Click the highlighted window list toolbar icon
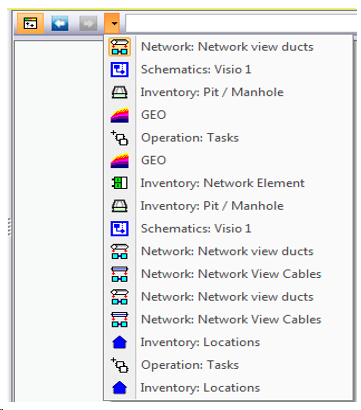361x410 pixels. 30,24
